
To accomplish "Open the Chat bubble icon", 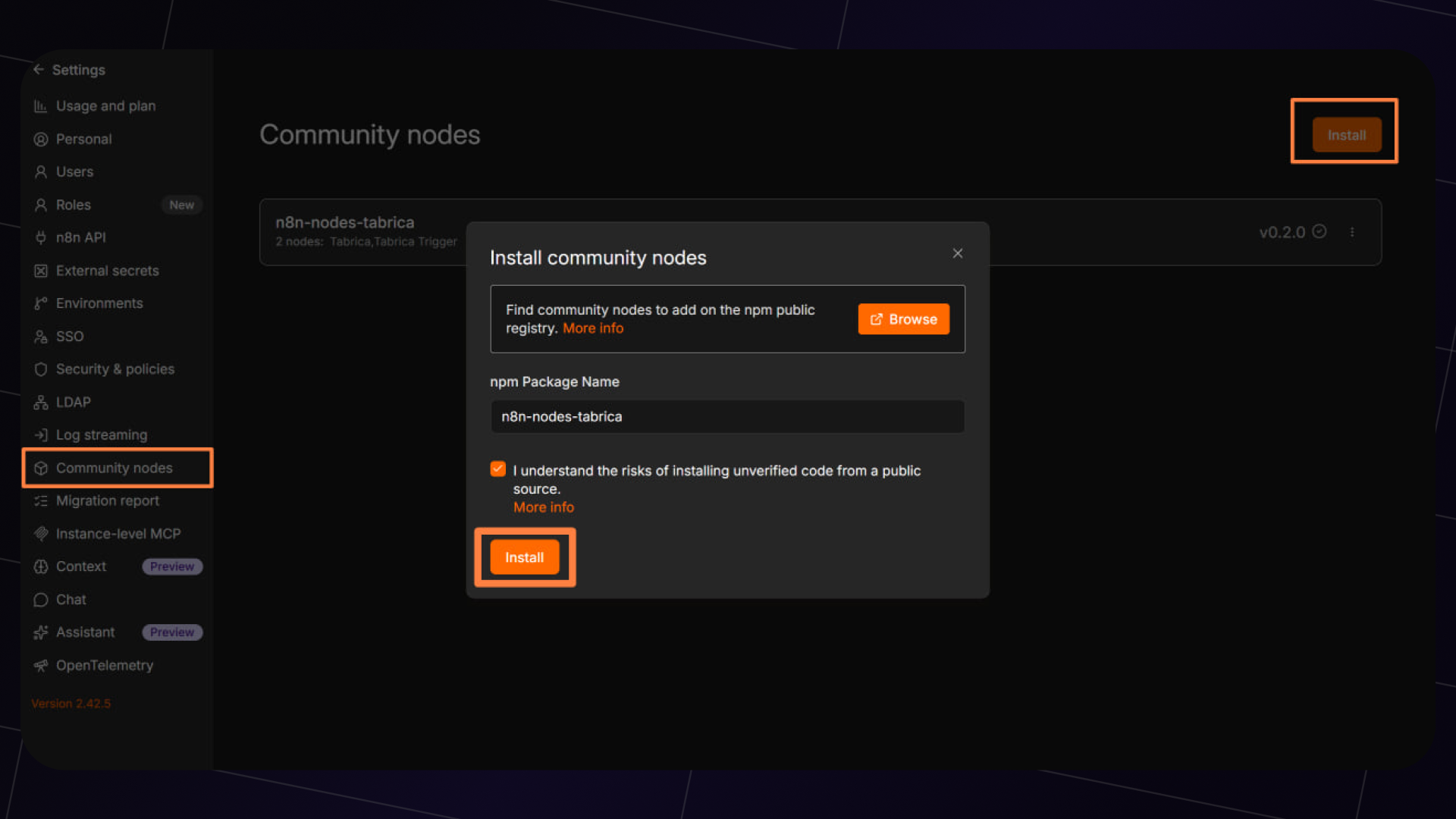I will pos(40,600).
